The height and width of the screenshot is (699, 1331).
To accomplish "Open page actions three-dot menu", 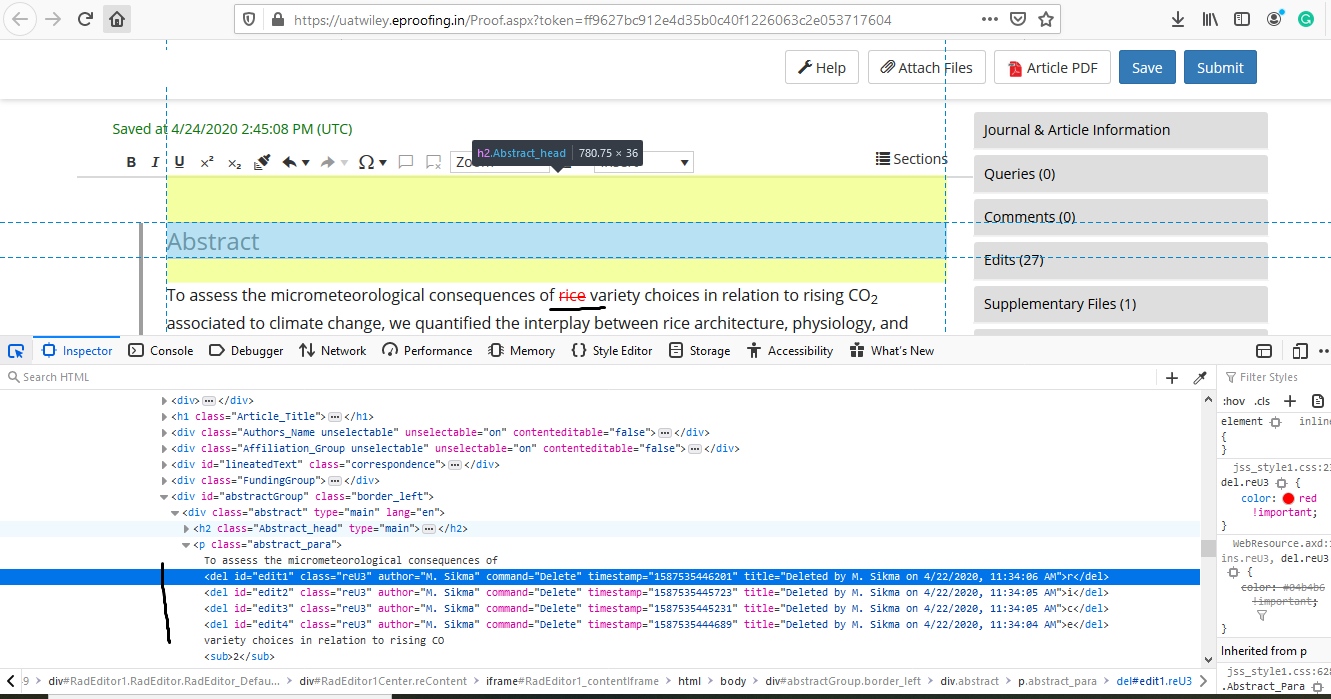I will tap(990, 19).
